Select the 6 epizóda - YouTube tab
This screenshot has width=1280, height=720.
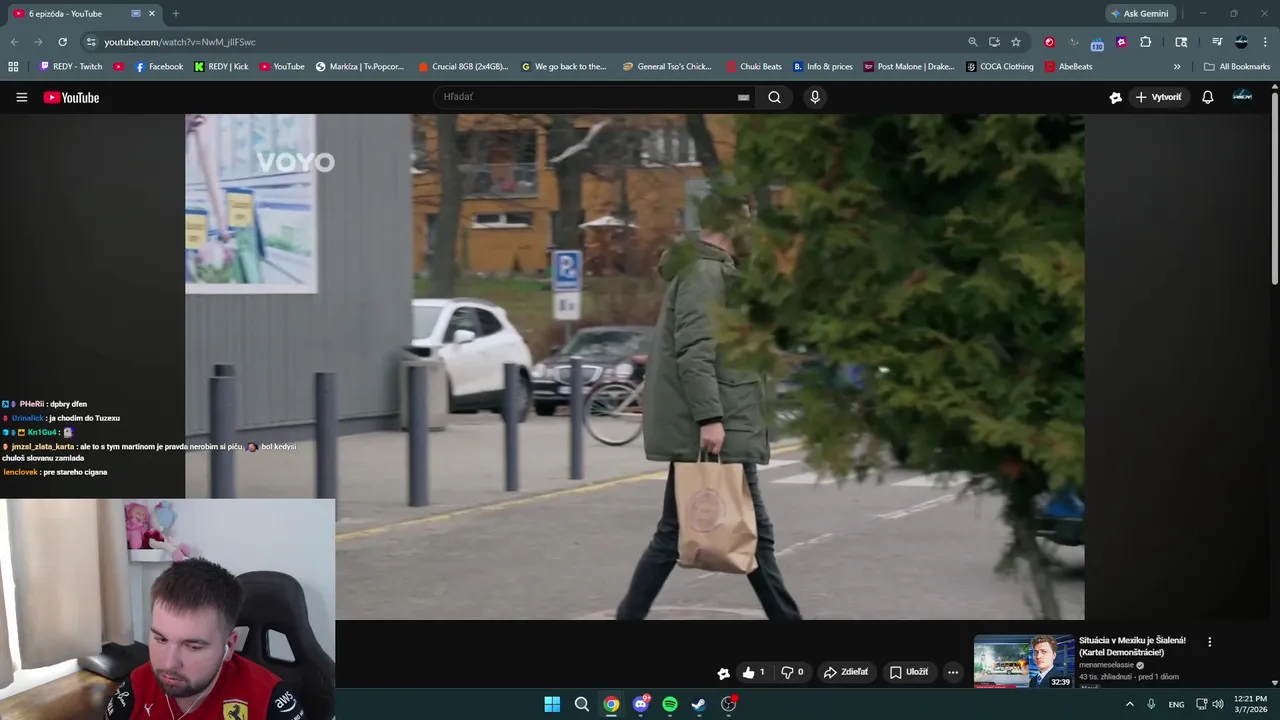84,14
